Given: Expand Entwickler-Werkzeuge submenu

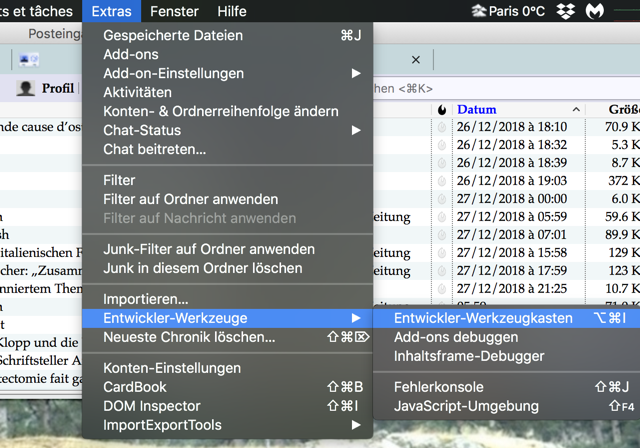Looking at the screenshot, I should 227,318.
